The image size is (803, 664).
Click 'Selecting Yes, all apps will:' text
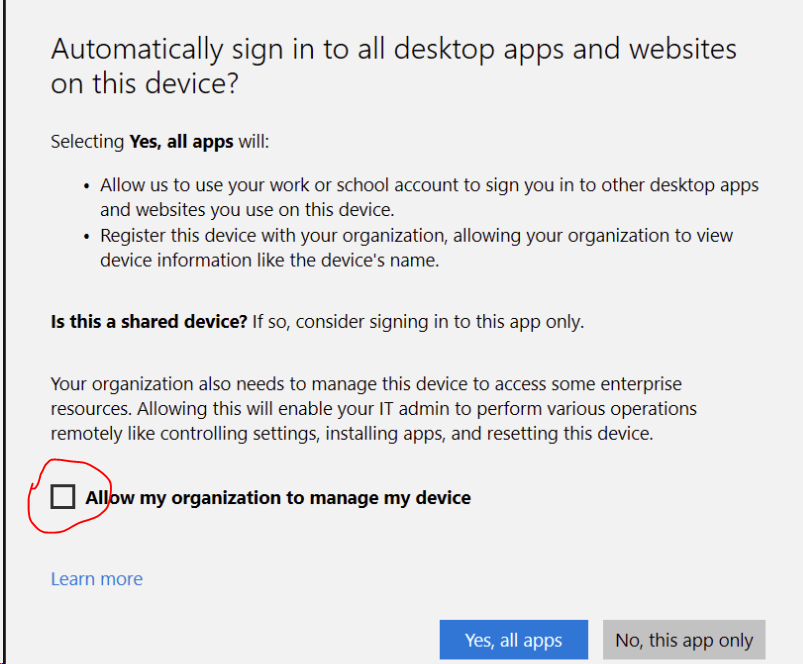pos(160,141)
